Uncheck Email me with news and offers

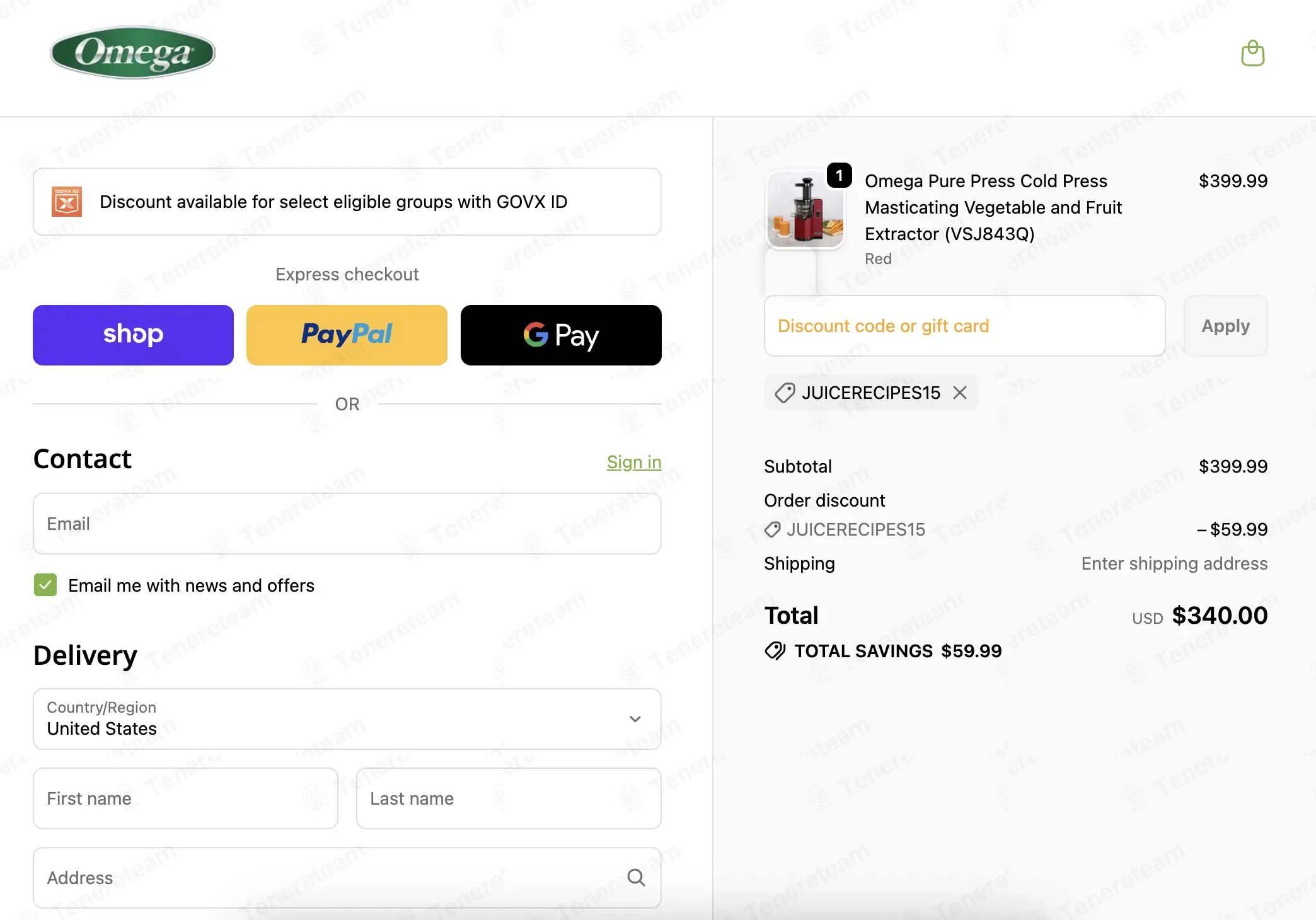coord(45,585)
